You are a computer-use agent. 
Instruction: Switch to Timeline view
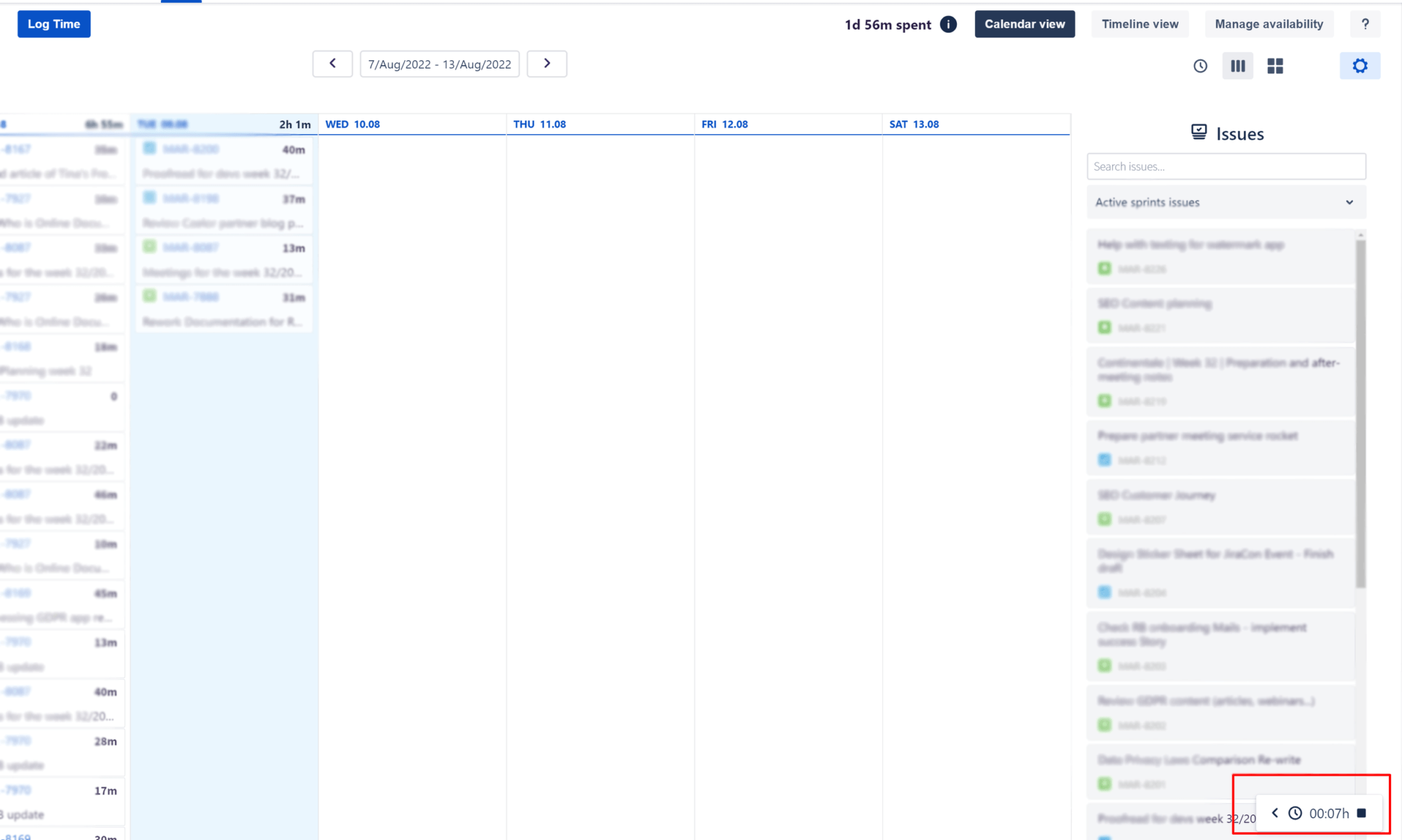pyautogui.click(x=1140, y=24)
